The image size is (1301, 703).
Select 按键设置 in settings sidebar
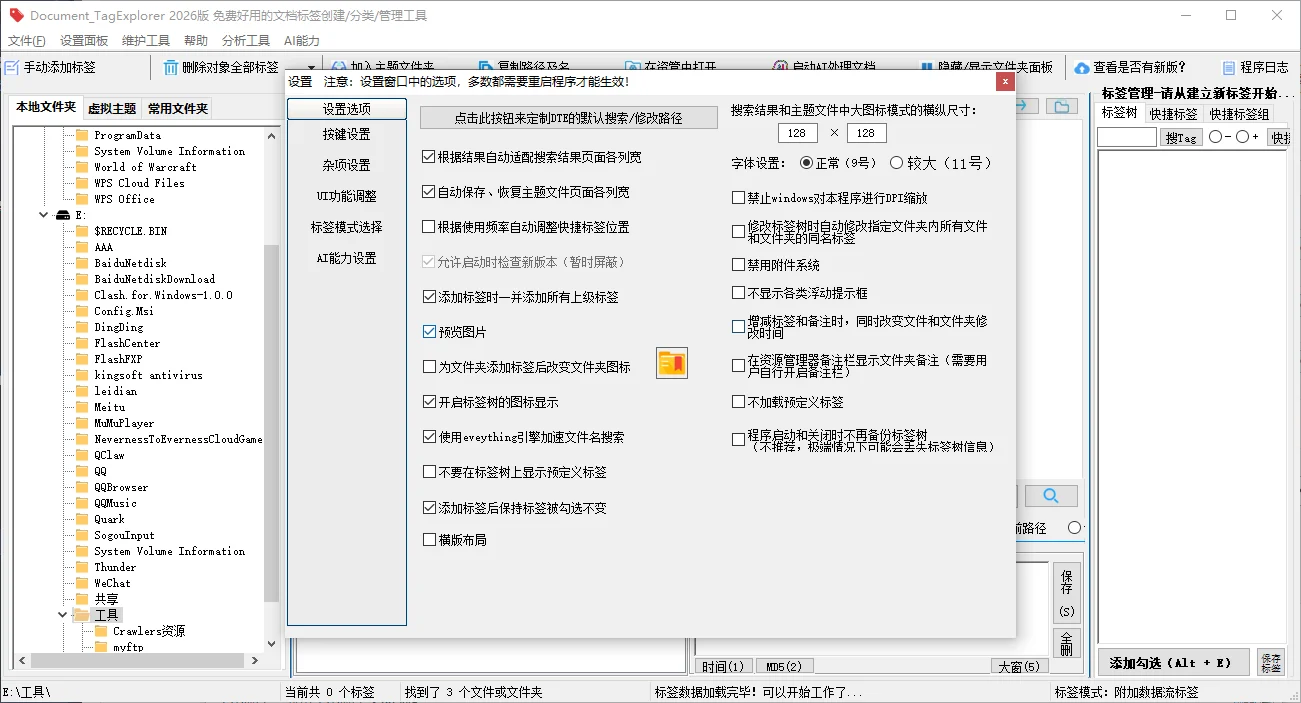click(x=347, y=134)
